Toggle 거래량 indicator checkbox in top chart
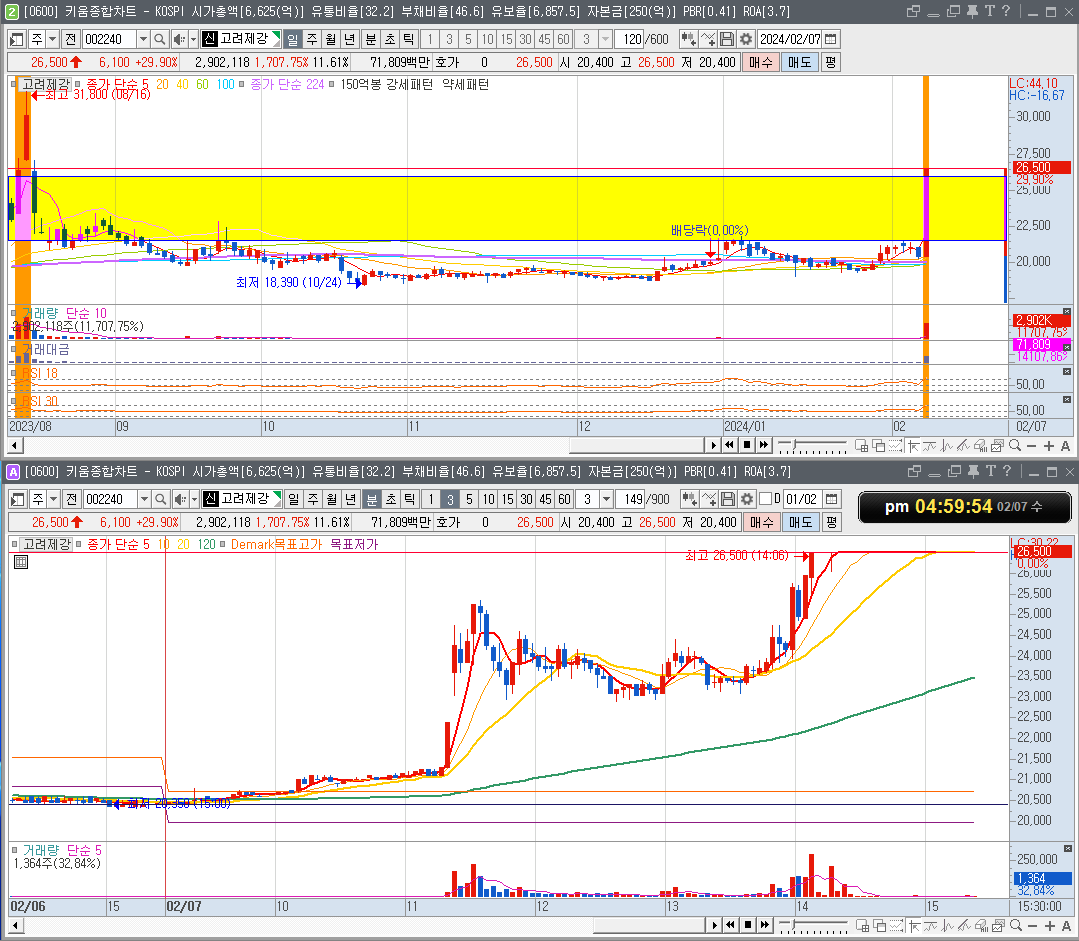Image resolution: width=1079 pixels, height=941 pixels. (x=14, y=313)
